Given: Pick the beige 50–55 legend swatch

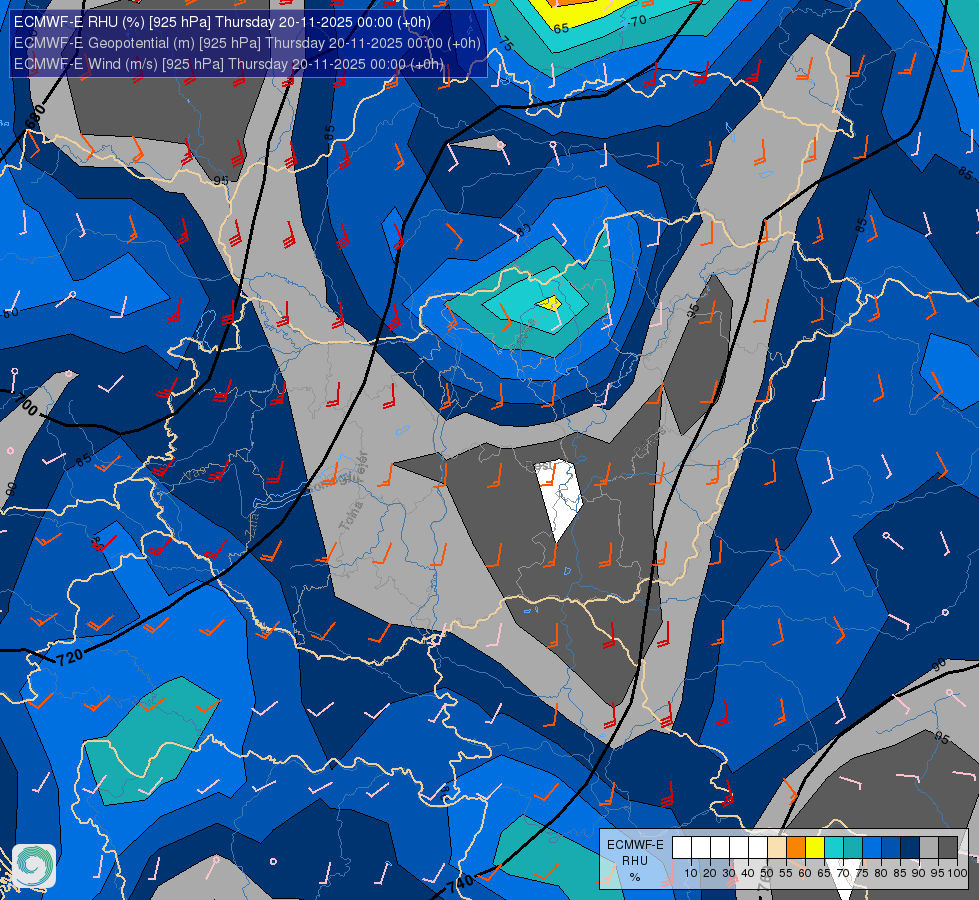Looking at the screenshot, I should click(777, 847).
